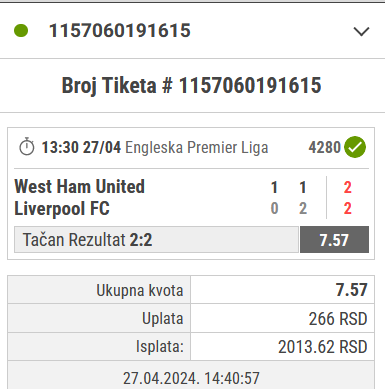Collapse ticket 1157060191615 with the chevron
This screenshot has width=385, height=389.
point(361,31)
